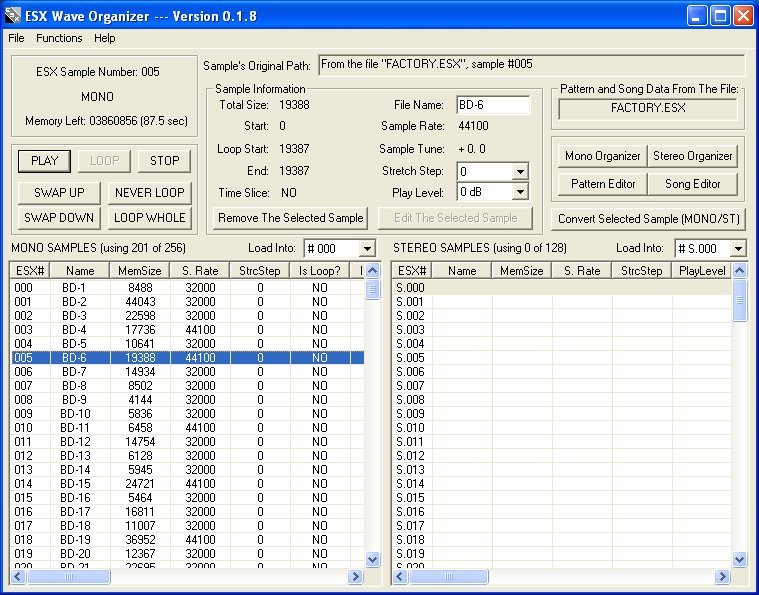The width and height of the screenshot is (759, 595).
Task: Select stereo slot S.019
Action: [x=562, y=554]
